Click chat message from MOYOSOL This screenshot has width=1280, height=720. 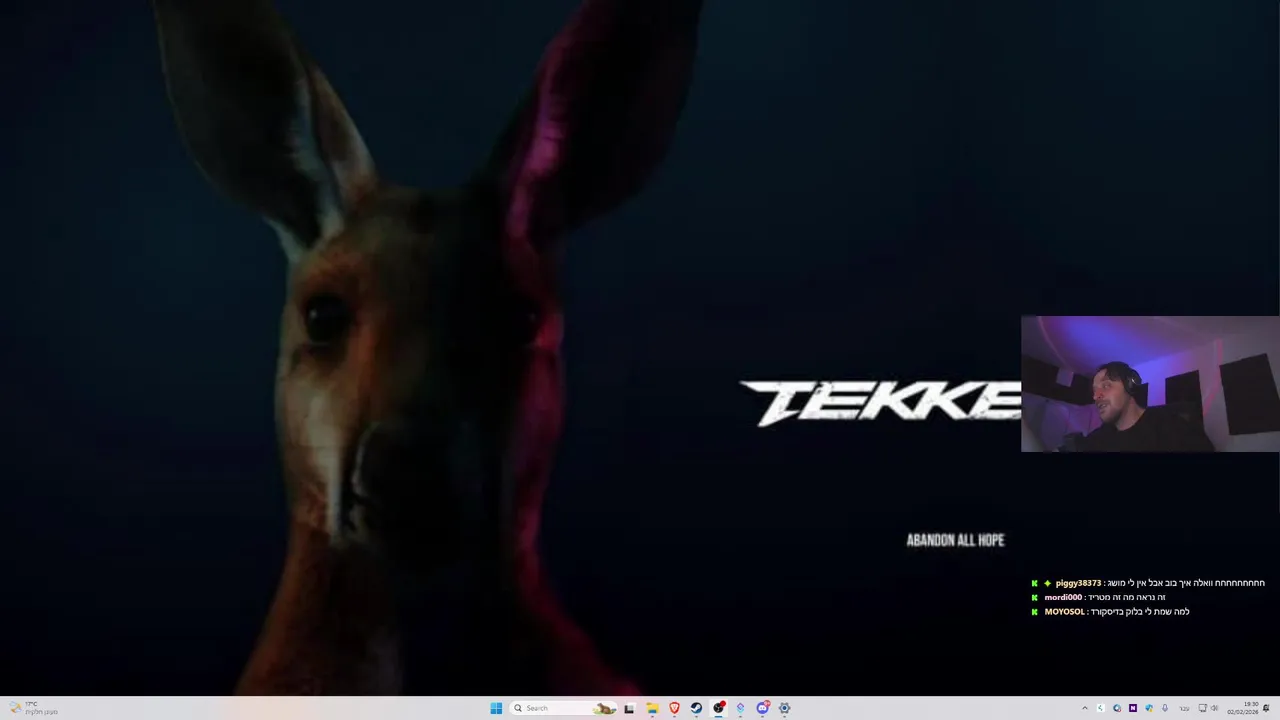[x=1110, y=611]
